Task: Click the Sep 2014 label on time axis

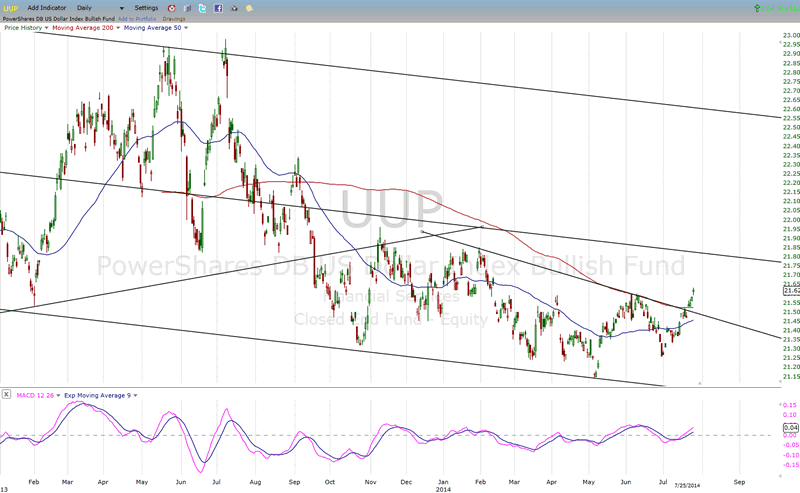Action: (x=739, y=482)
